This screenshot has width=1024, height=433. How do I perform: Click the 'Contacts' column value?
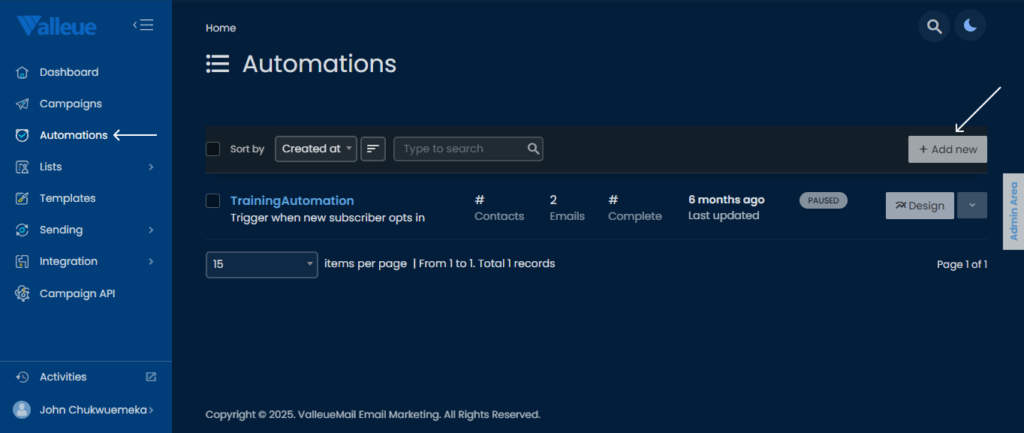(x=479, y=200)
